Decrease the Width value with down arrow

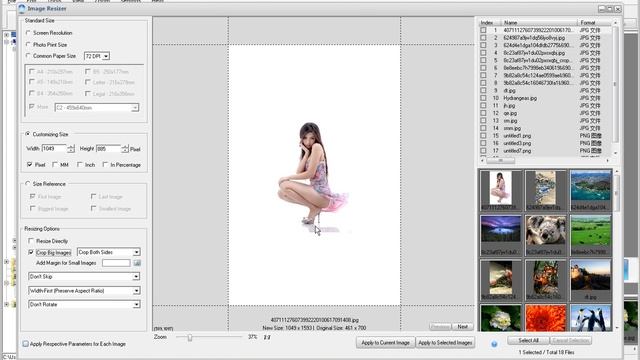[71, 151]
